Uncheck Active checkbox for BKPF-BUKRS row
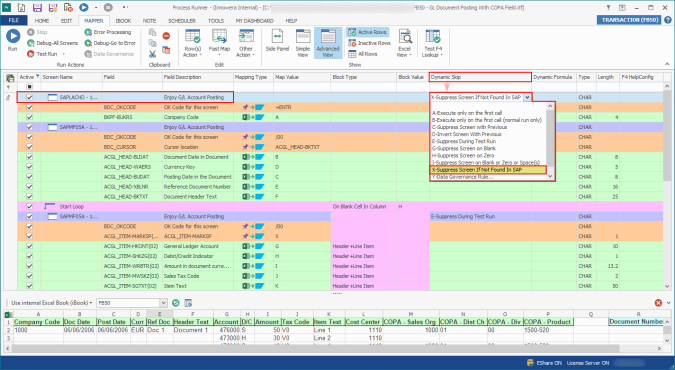 pos(29,117)
